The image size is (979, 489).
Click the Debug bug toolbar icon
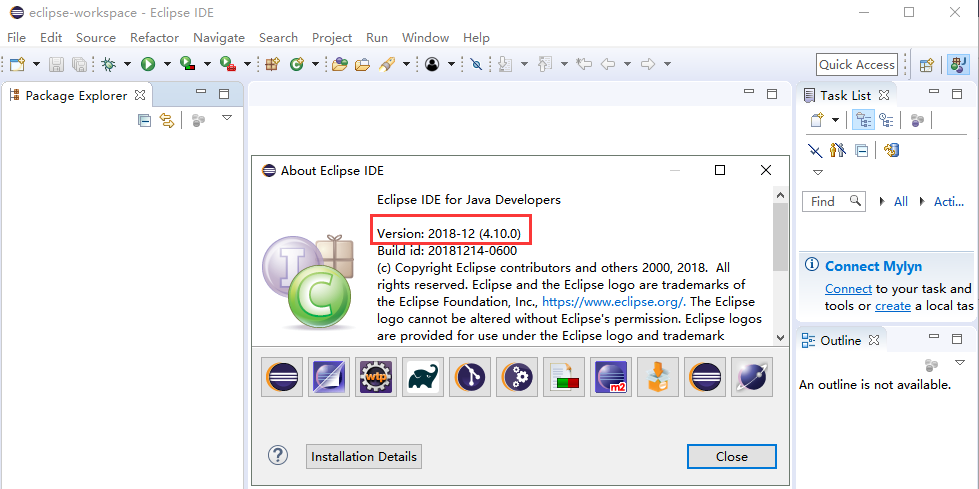tap(109, 64)
